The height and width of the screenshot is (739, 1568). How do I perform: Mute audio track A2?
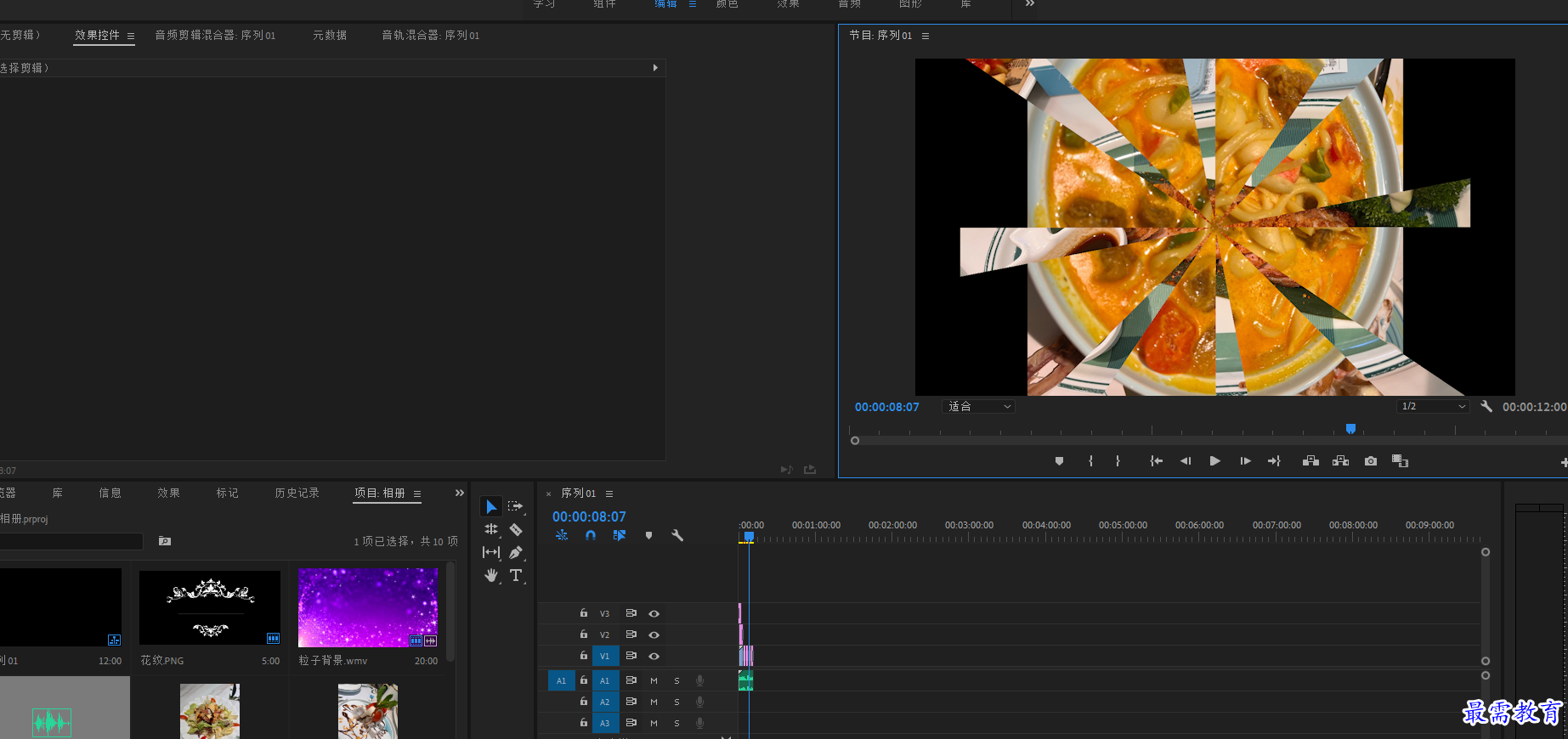654,702
